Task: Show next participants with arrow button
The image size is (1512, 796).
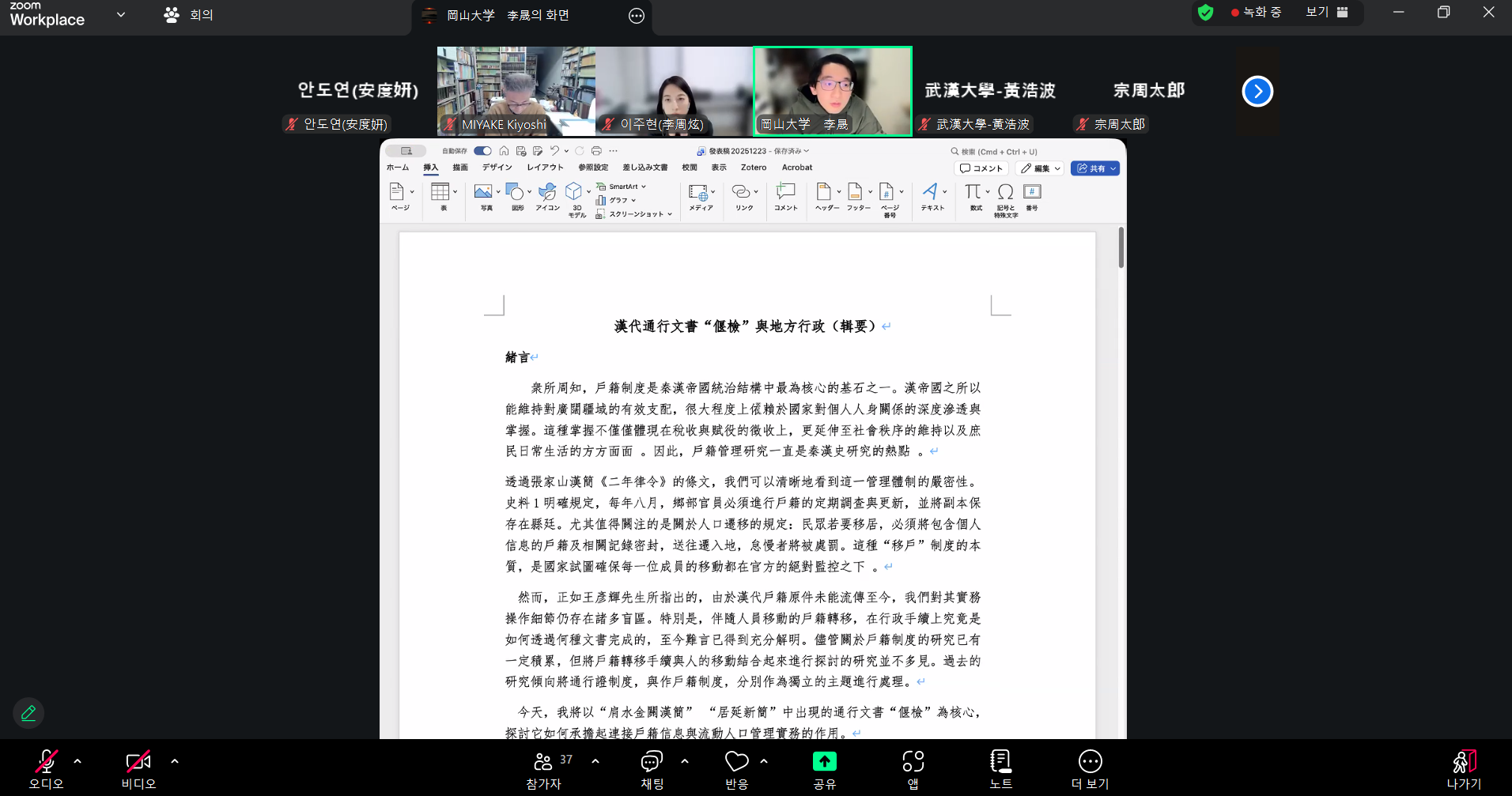Action: pos(1257,92)
